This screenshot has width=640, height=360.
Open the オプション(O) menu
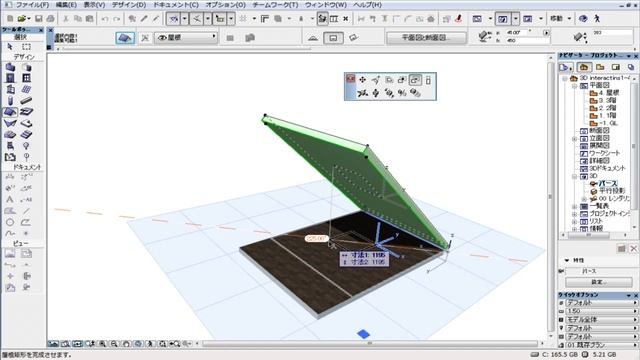(x=225, y=5)
